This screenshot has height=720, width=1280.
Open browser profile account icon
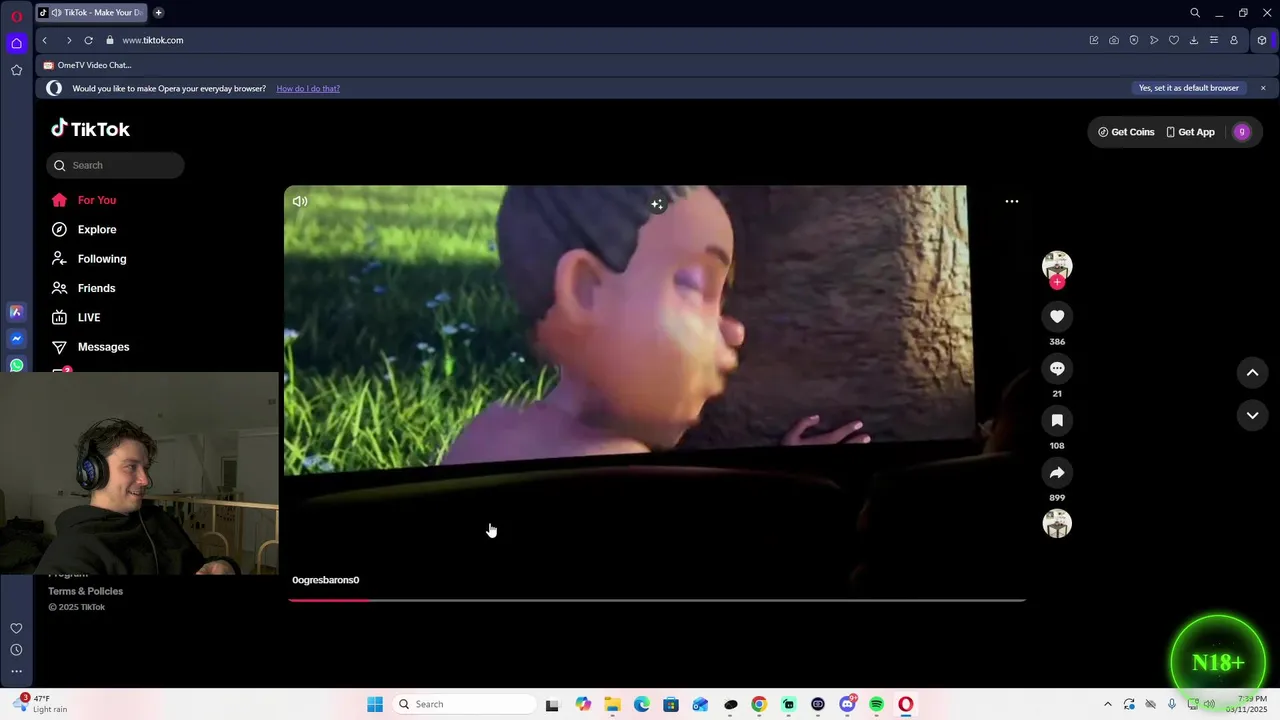tap(1234, 40)
